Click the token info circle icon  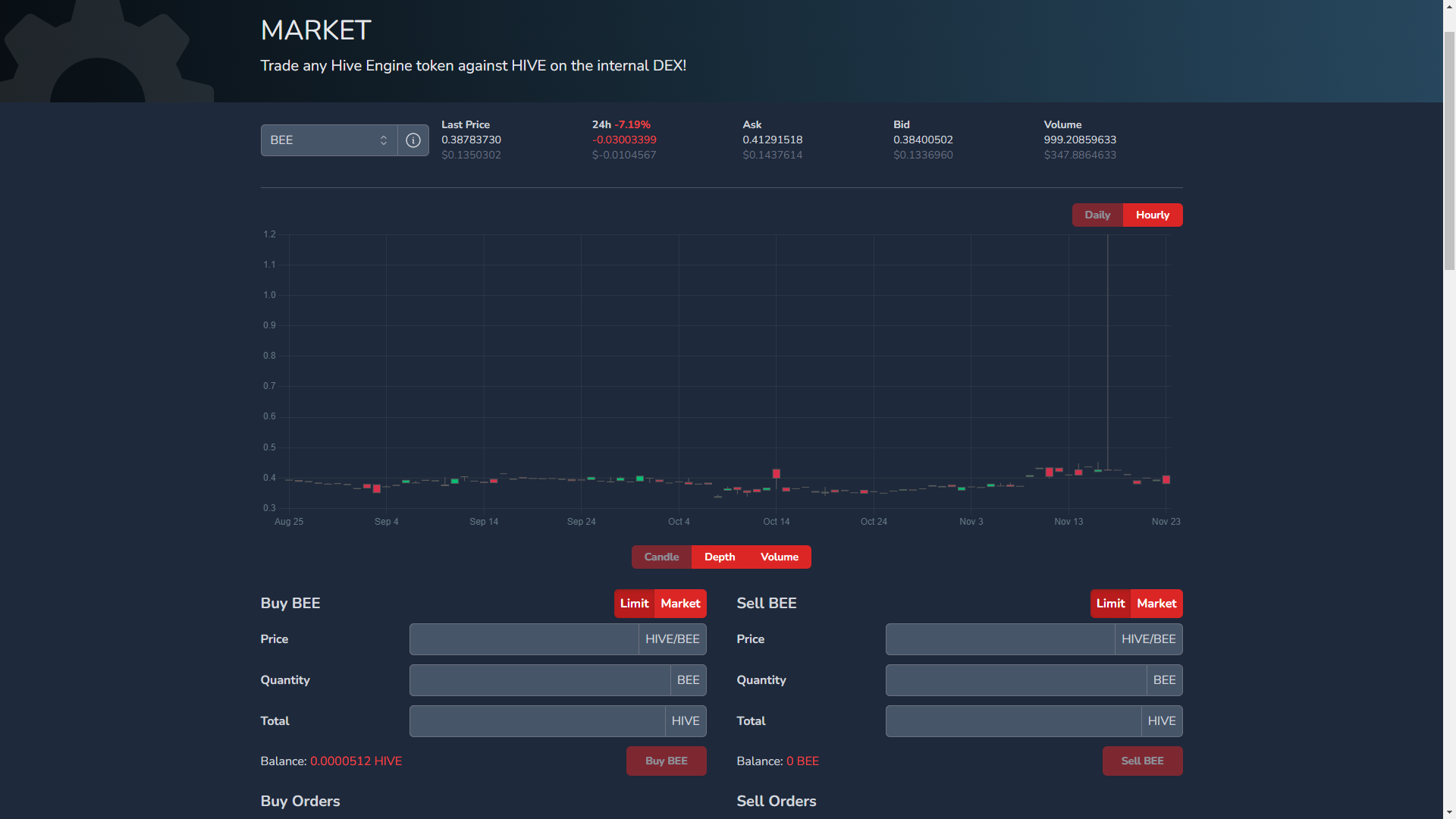(413, 140)
